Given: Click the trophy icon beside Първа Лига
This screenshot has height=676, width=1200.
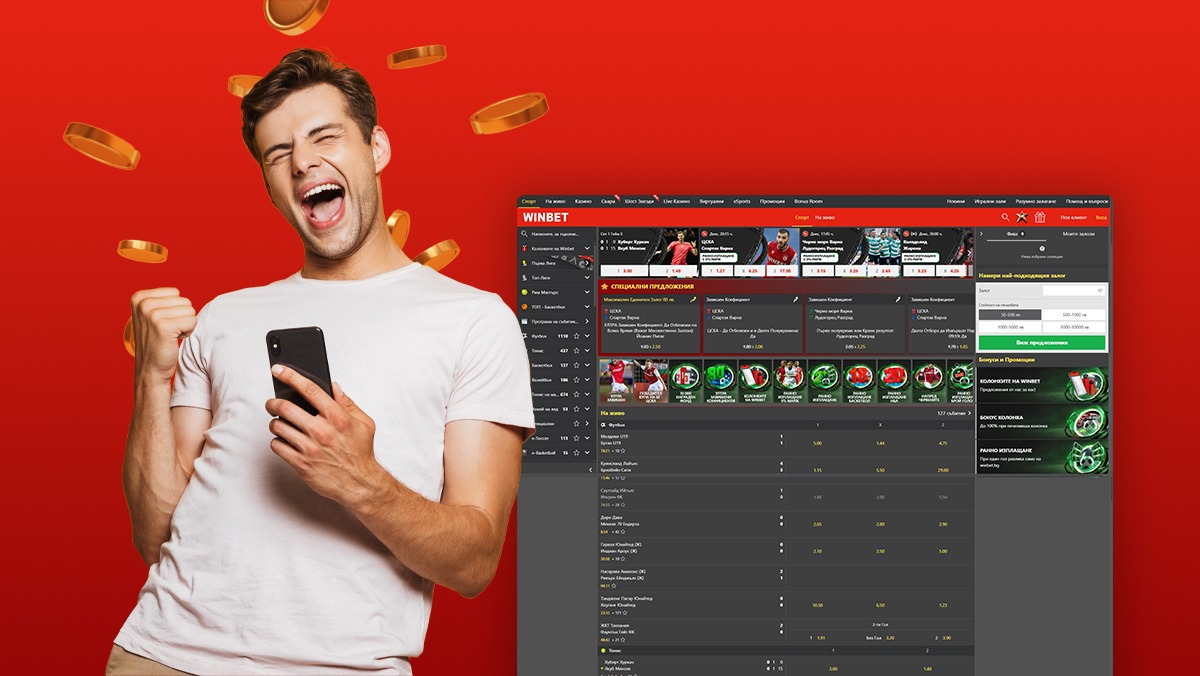Looking at the screenshot, I should [524, 263].
